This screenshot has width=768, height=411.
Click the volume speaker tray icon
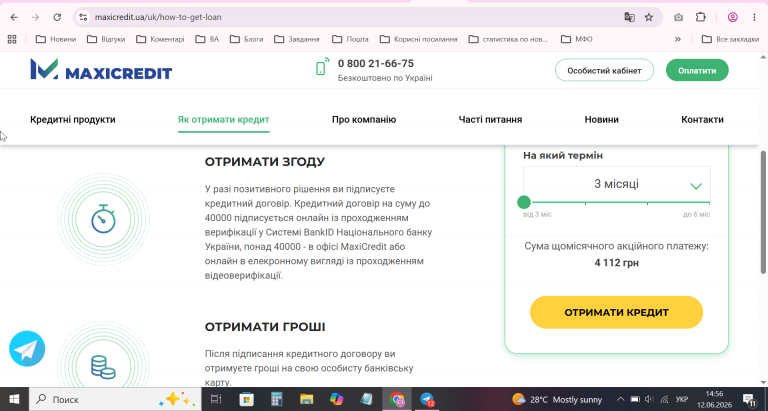[649, 399]
